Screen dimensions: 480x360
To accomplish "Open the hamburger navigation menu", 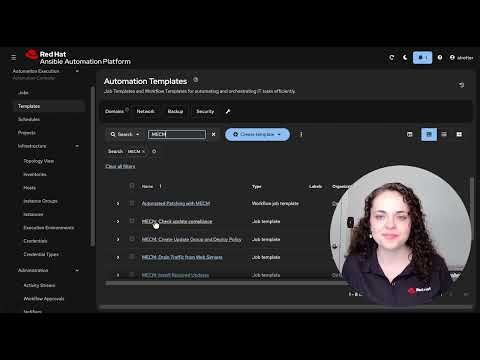I will [13, 58].
